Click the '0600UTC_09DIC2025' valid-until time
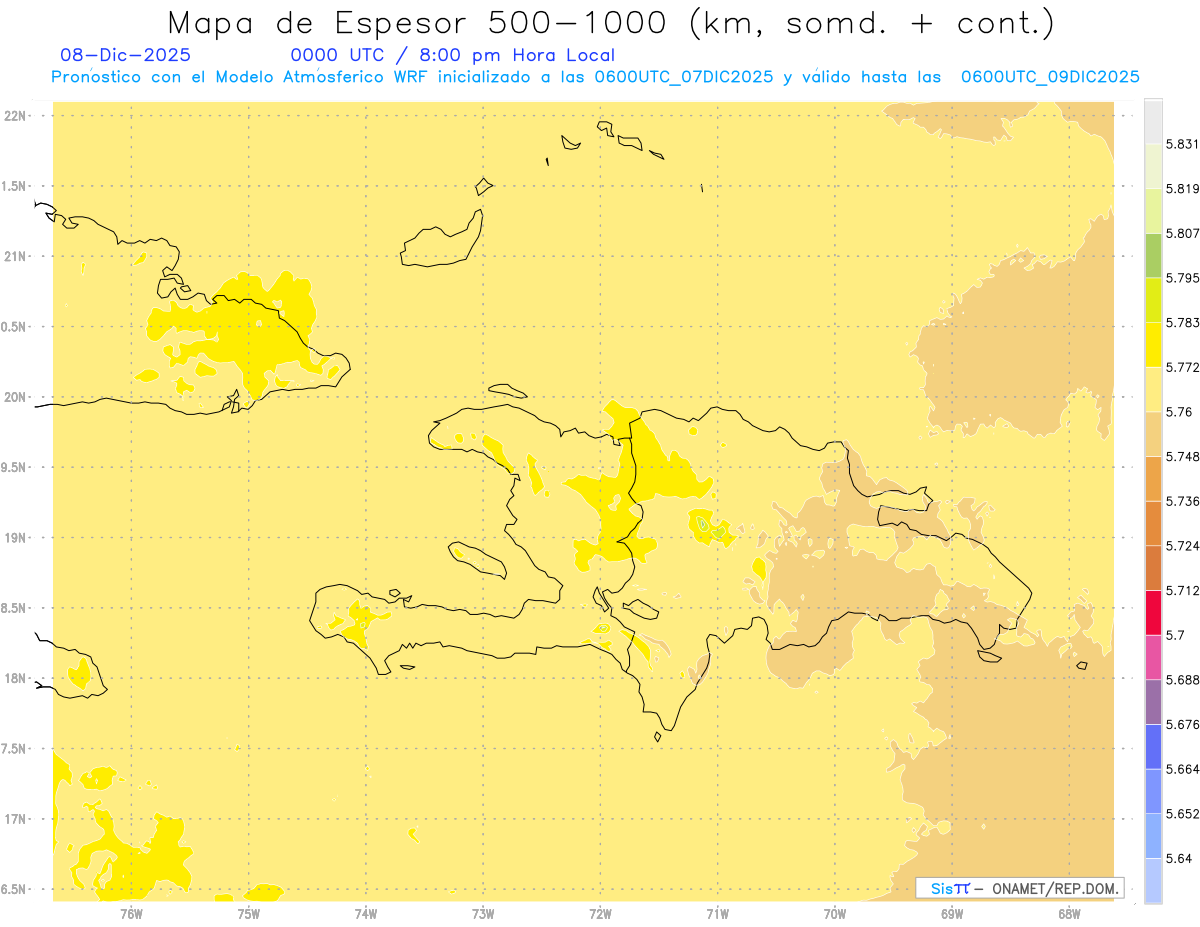 (x=1050, y=77)
